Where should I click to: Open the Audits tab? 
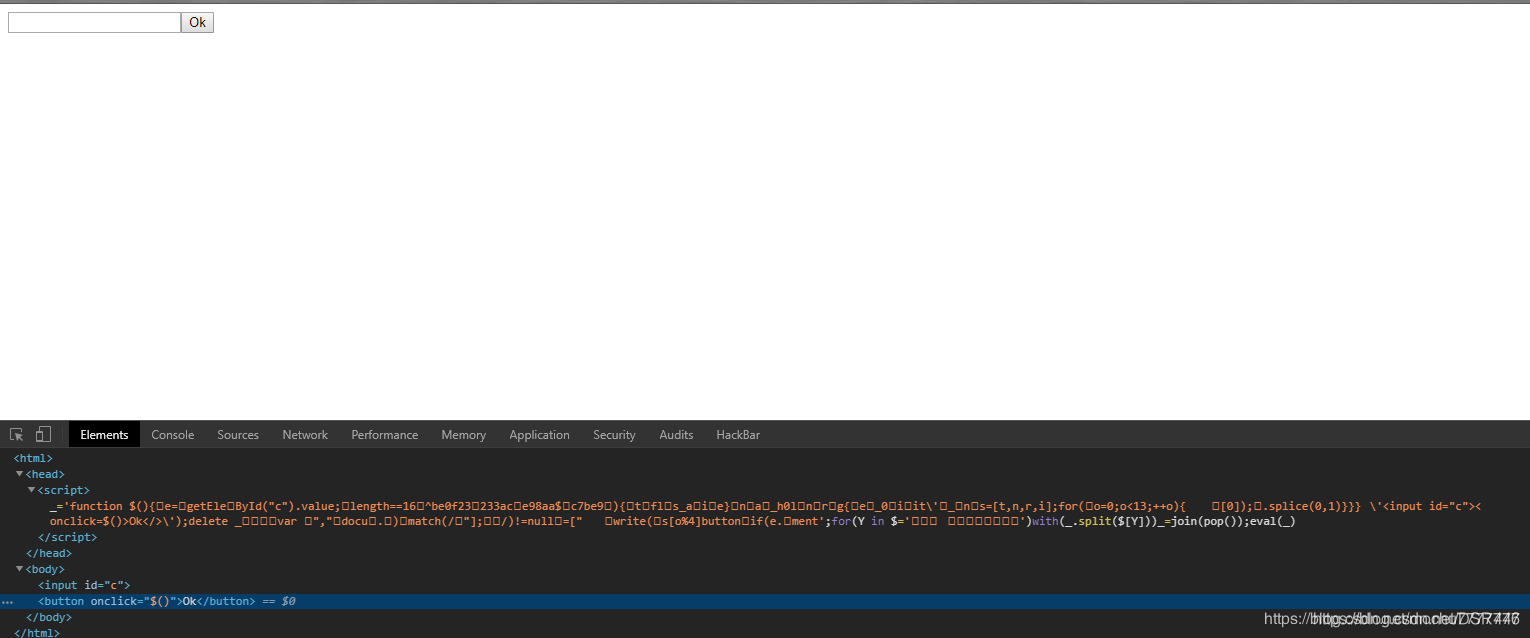tap(676, 434)
